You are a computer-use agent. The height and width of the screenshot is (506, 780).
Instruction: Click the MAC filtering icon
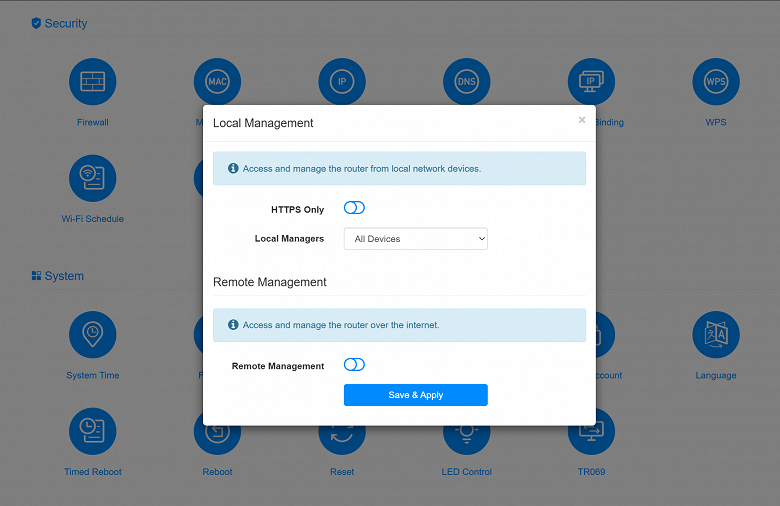pyautogui.click(x=217, y=81)
